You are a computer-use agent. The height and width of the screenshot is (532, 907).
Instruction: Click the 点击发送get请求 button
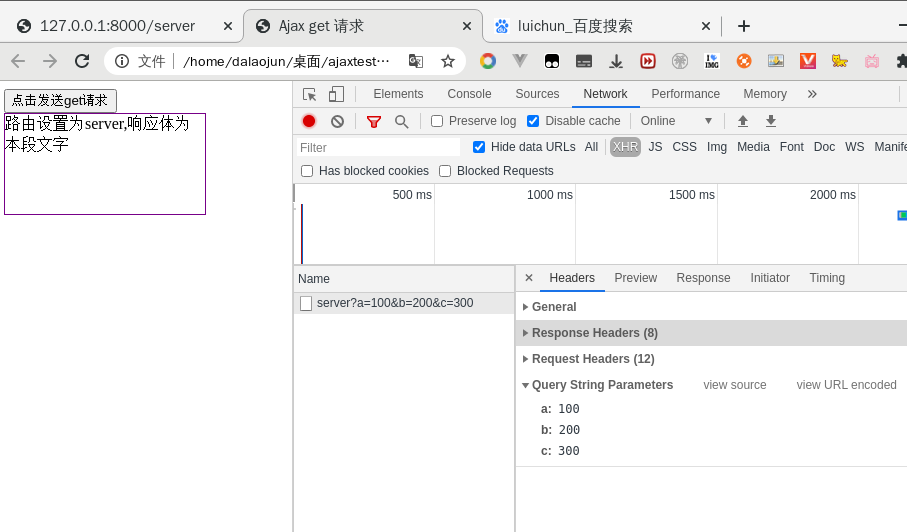(x=60, y=100)
